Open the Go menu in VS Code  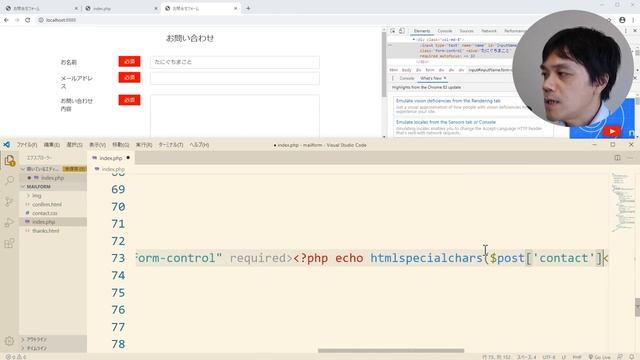pos(120,144)
